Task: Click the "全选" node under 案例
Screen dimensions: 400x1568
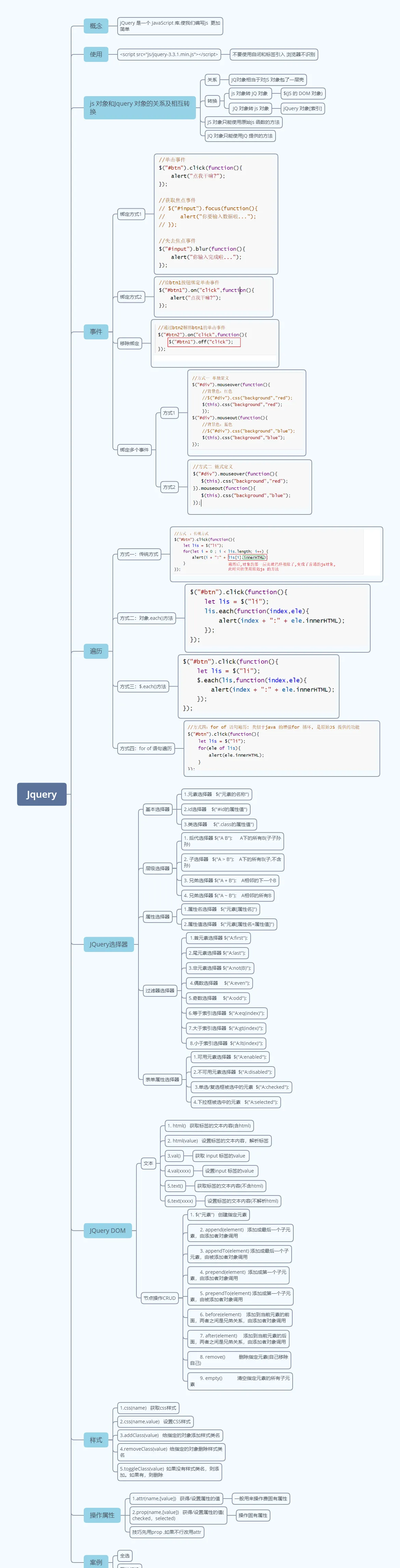Action: pos(125,1555)
